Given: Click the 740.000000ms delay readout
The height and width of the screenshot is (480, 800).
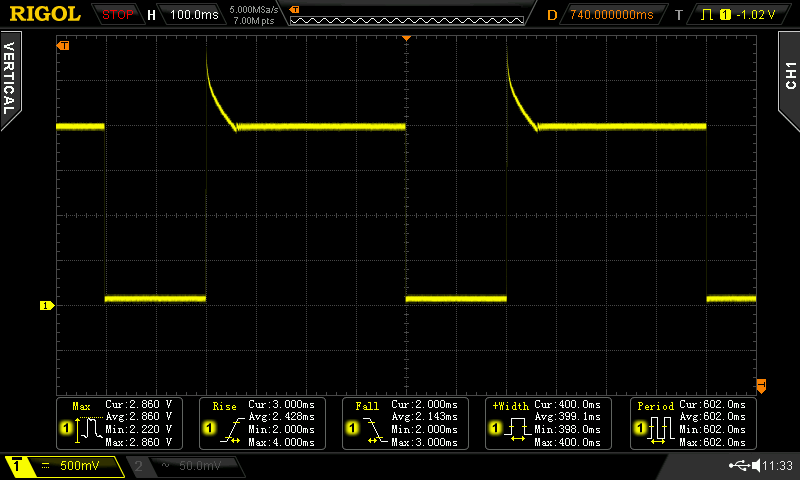Looking at the screenshot, I should click(x=610, y=15).
